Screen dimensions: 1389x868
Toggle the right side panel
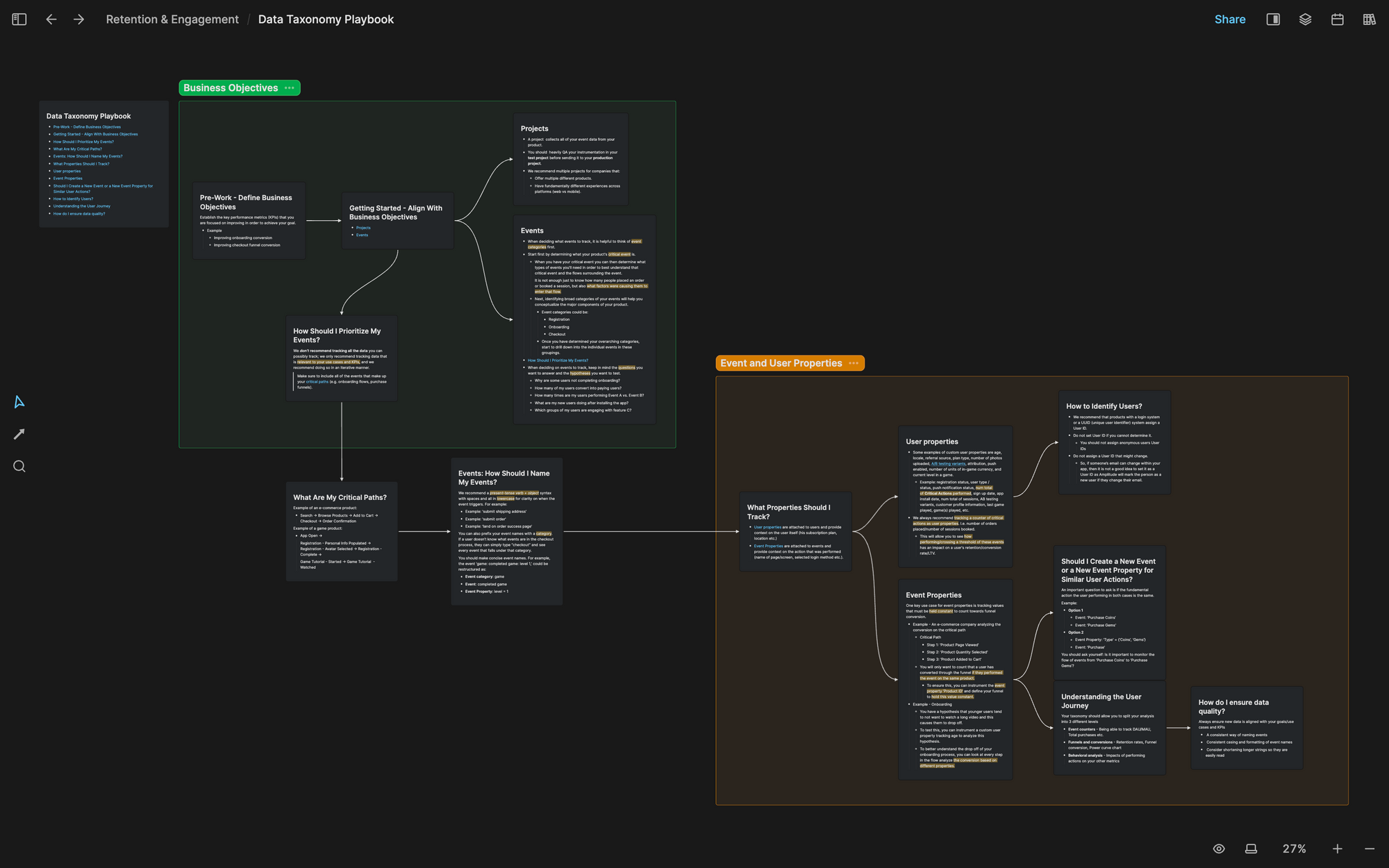pos(1273,19)
